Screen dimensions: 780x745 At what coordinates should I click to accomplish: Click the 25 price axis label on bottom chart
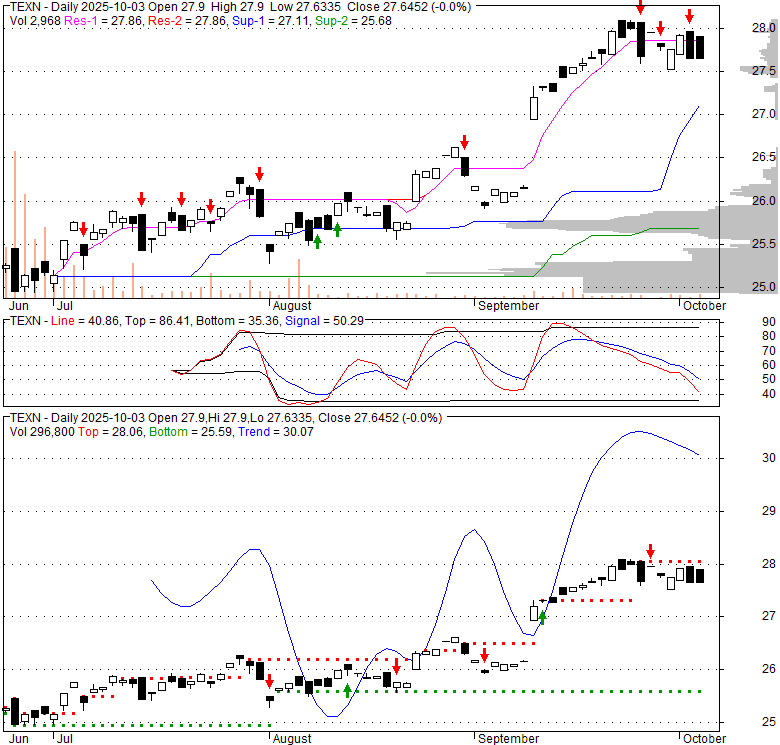pos(769,722)
